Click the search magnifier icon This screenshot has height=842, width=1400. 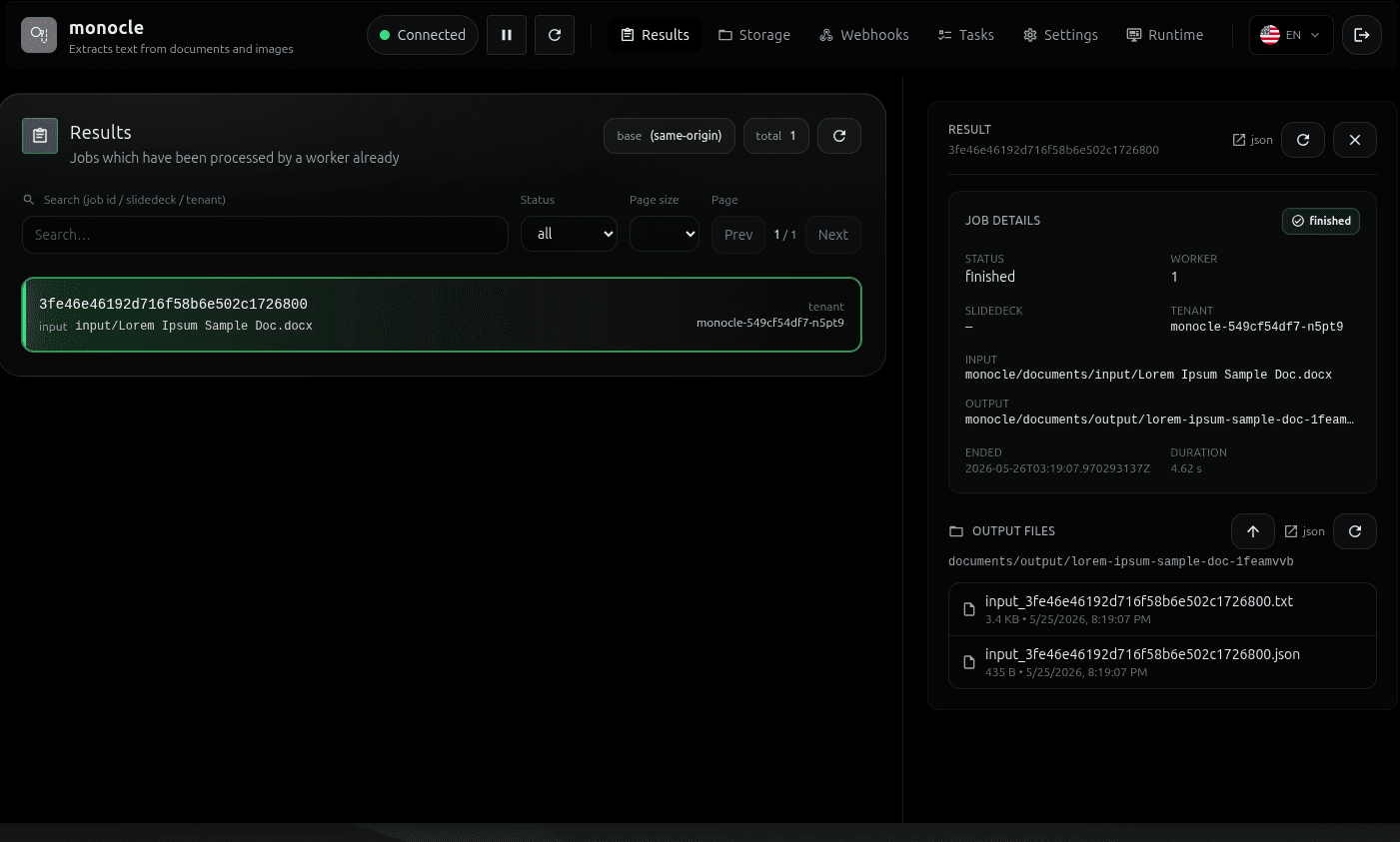click(x=29, y=200)
